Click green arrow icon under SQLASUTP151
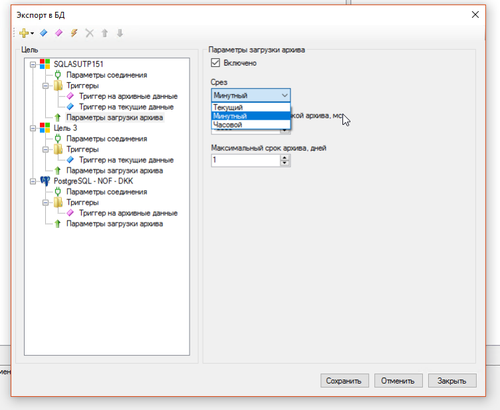This screenshot has width=500, height=410. [x=58, y=118]
